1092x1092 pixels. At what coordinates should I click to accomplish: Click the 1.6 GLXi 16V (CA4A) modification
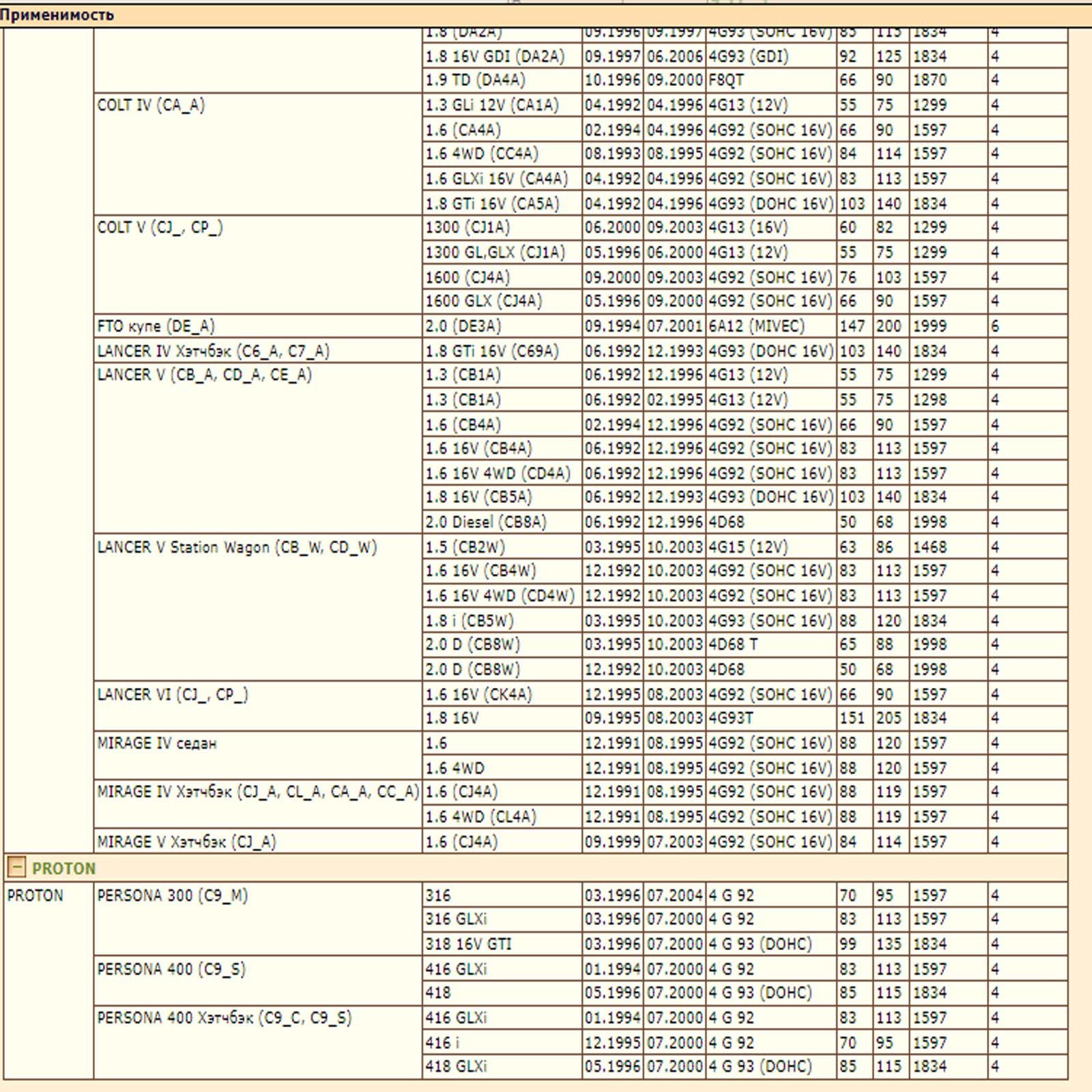point(502,179)
